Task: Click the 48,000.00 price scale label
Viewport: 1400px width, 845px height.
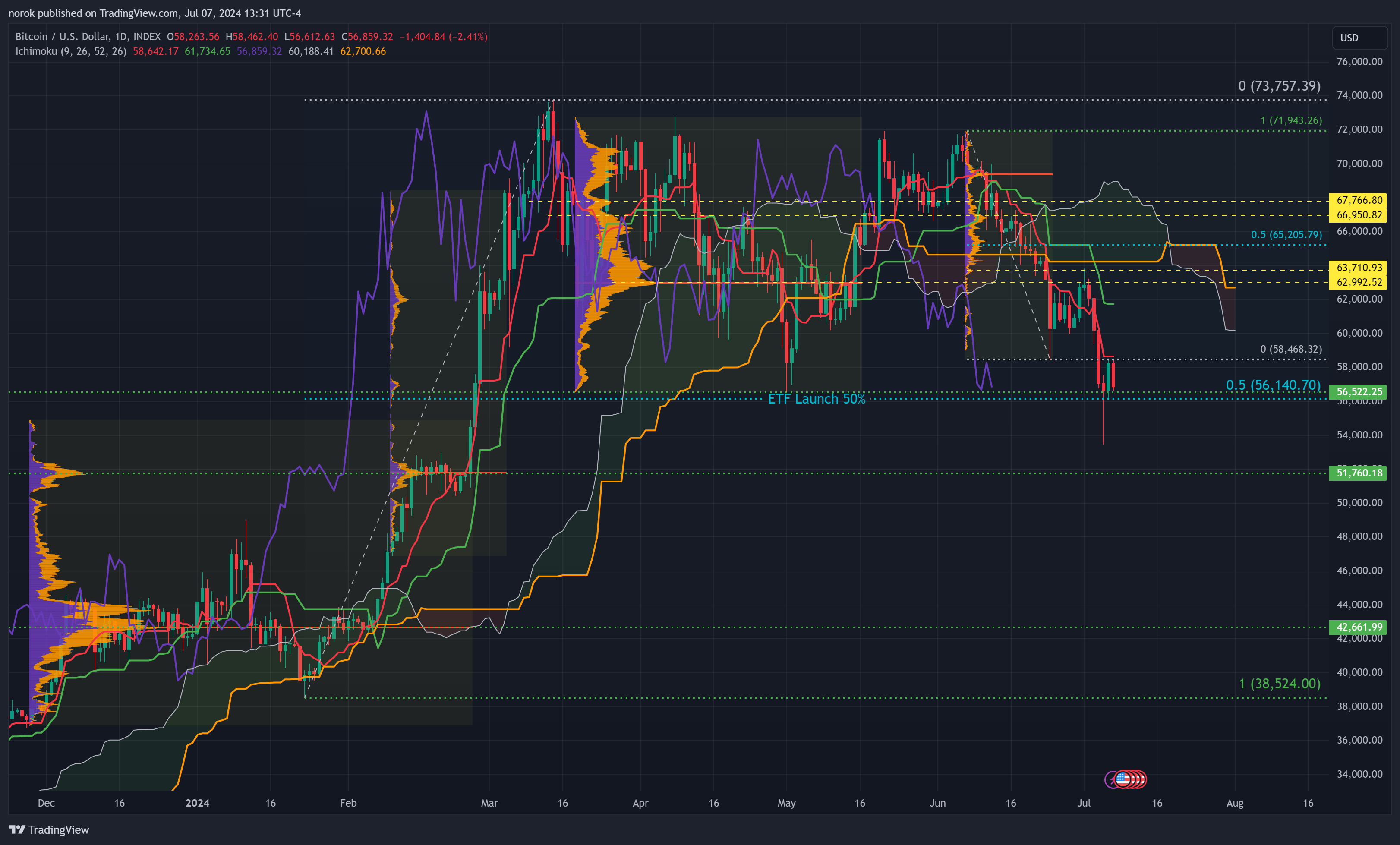Action: coord(1359,536)
